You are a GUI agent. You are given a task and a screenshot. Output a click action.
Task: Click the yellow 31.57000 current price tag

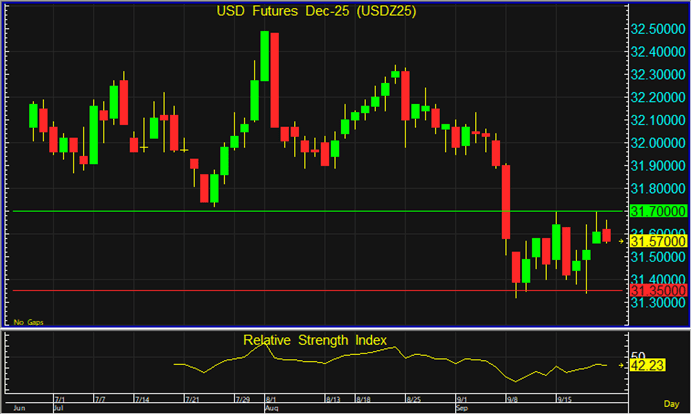[656, 241]
